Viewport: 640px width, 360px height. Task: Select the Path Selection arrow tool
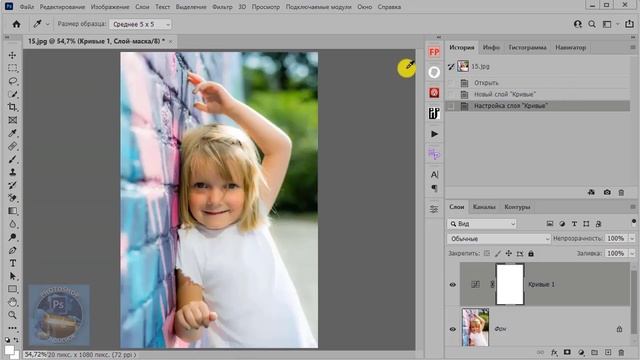[x=12, y=276]
